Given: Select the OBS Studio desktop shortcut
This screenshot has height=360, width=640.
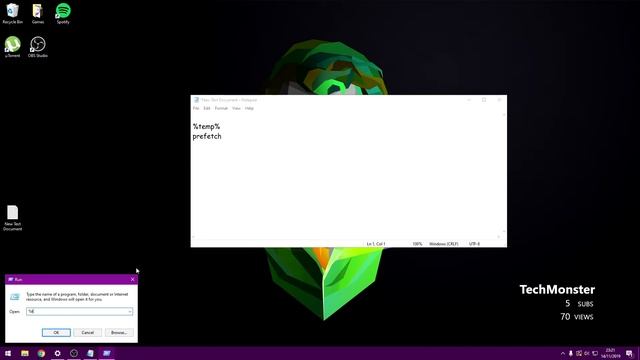Looking at the screenshot, I should click(38, 47).
